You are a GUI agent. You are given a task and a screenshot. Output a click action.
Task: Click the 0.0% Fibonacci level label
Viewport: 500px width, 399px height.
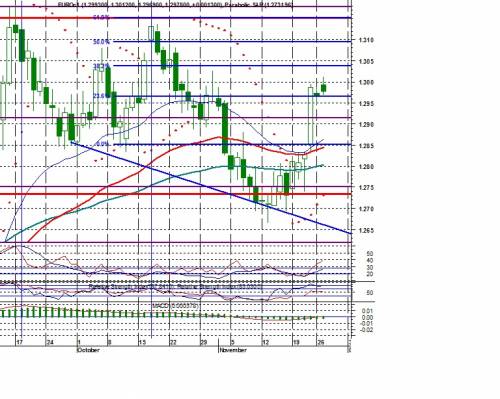tap(103, 144)
